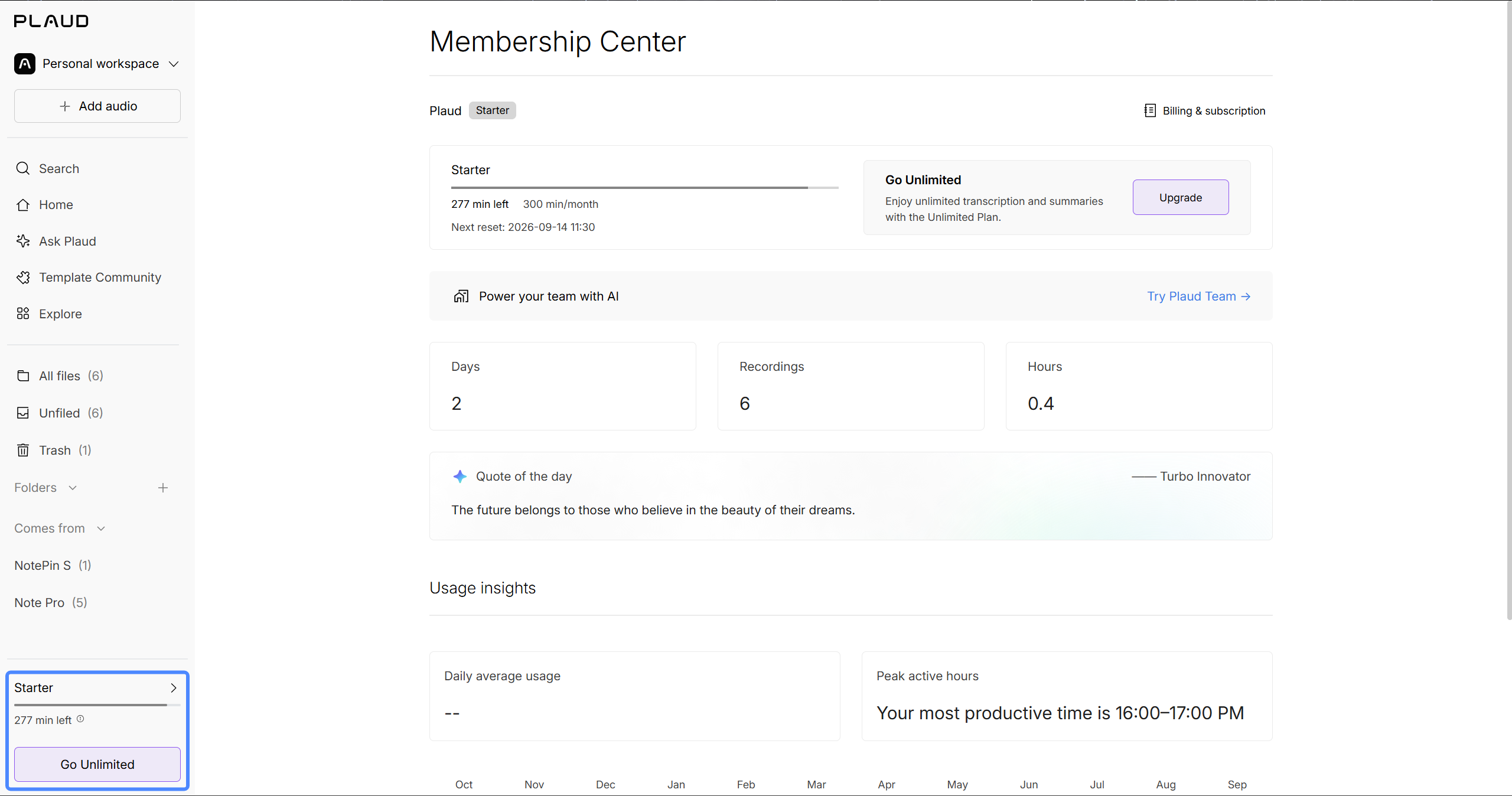Click the 'Go Unlimited' heading in upgrade card
The height and width of the screenshot is (796, 1512).
click(x=923, y=180)
